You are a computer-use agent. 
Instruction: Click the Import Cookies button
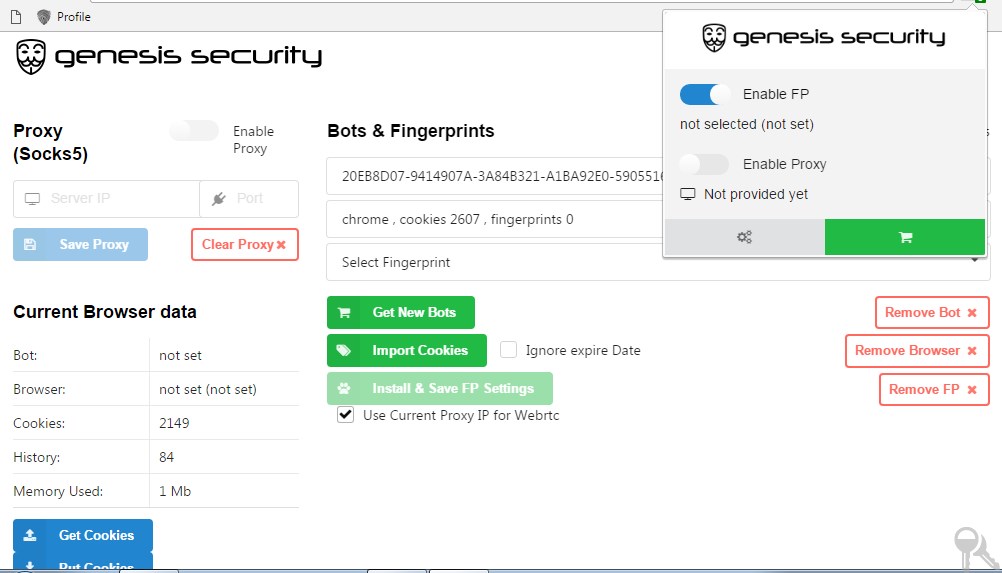coord(407,351)
